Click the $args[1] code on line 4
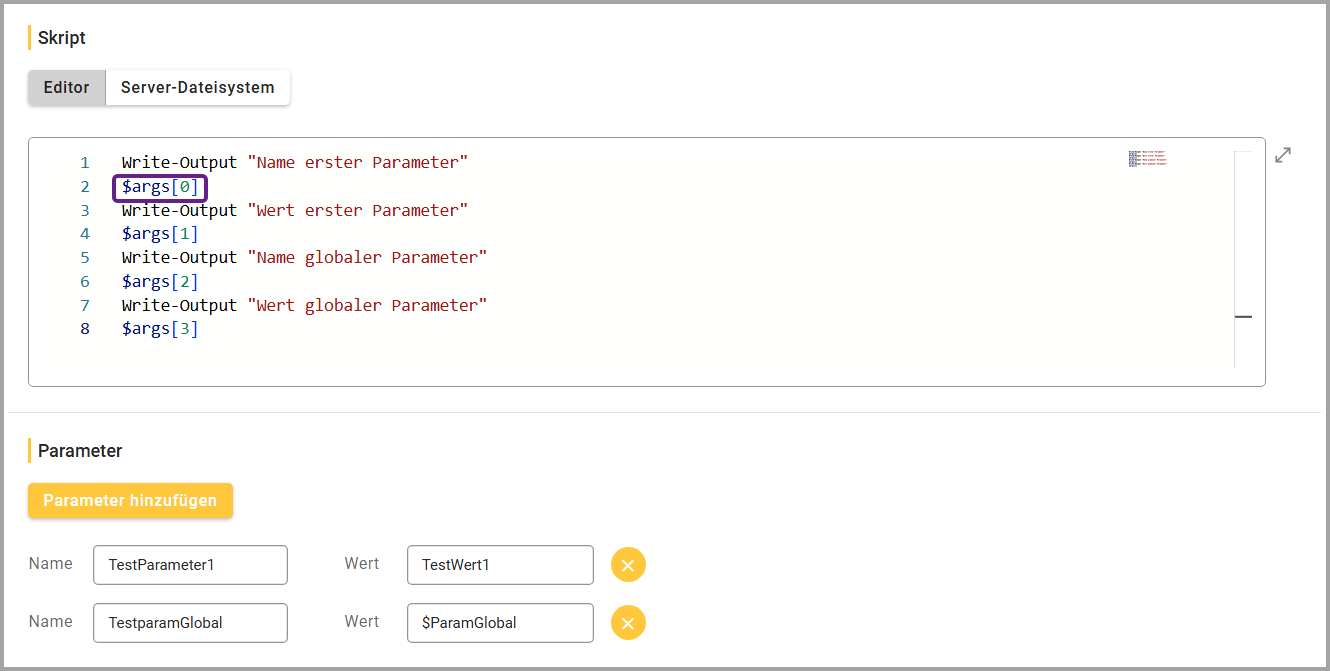This screenshot has width=1330, height=671. coord(160,234)
